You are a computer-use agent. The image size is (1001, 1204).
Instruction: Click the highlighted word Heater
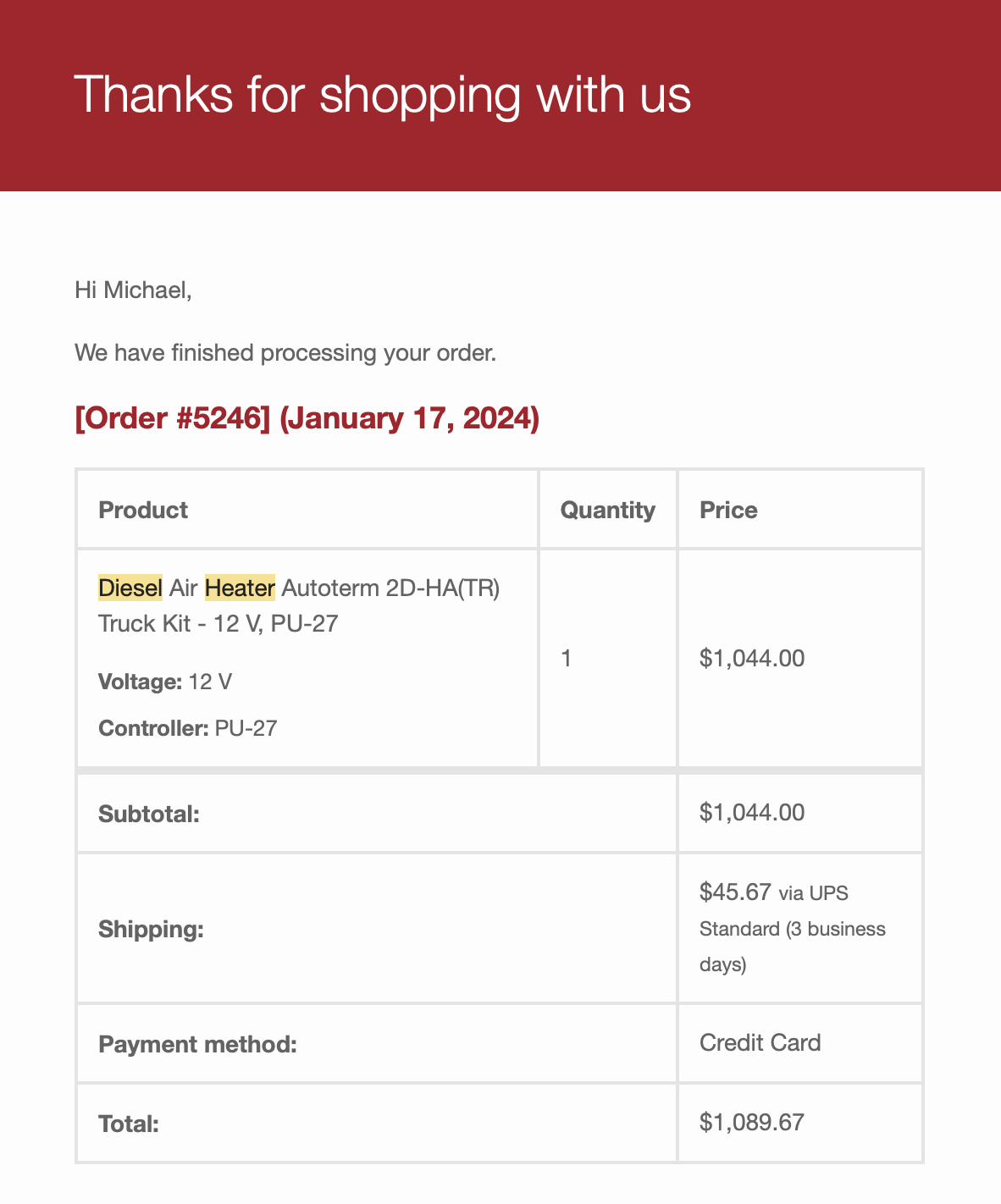(x=240, y=588)
